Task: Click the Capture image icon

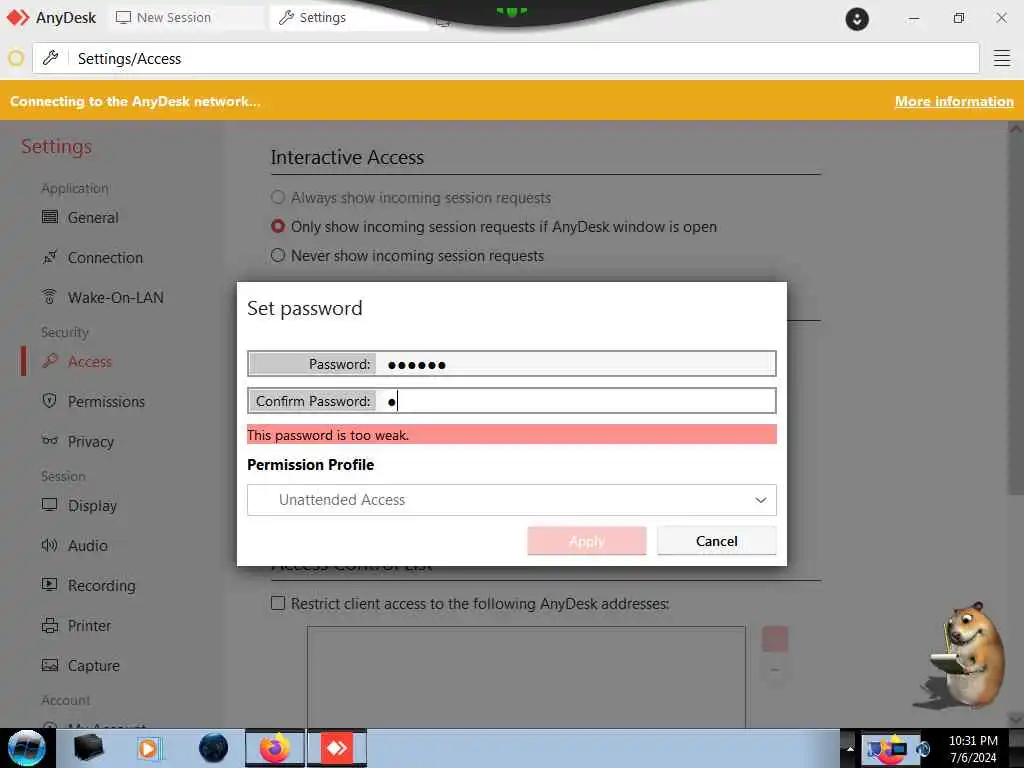Action: click(x=50, y=665)
